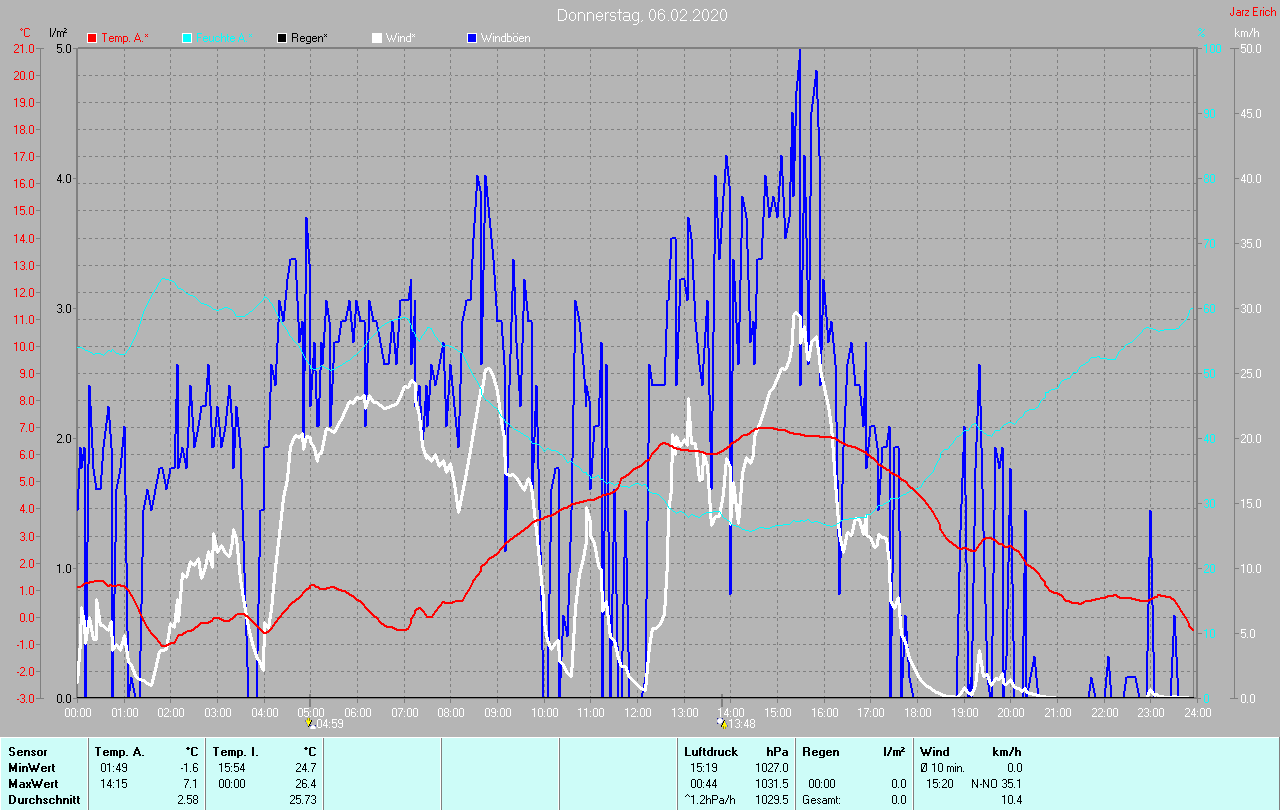Image resolution: width=1280 pixels, height=810 pixels.
Task: Click the cyan Feuchte A. legend square
Action: 187,38
